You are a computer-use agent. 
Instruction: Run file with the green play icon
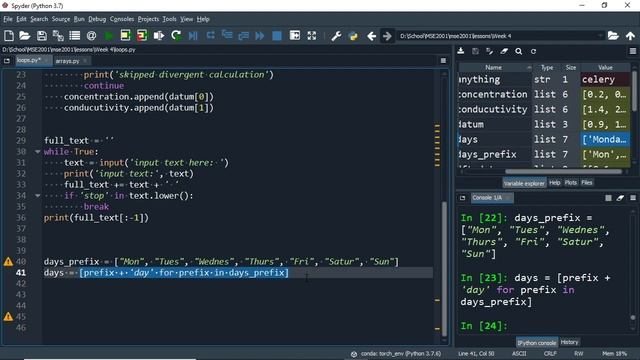pos(109,36)
